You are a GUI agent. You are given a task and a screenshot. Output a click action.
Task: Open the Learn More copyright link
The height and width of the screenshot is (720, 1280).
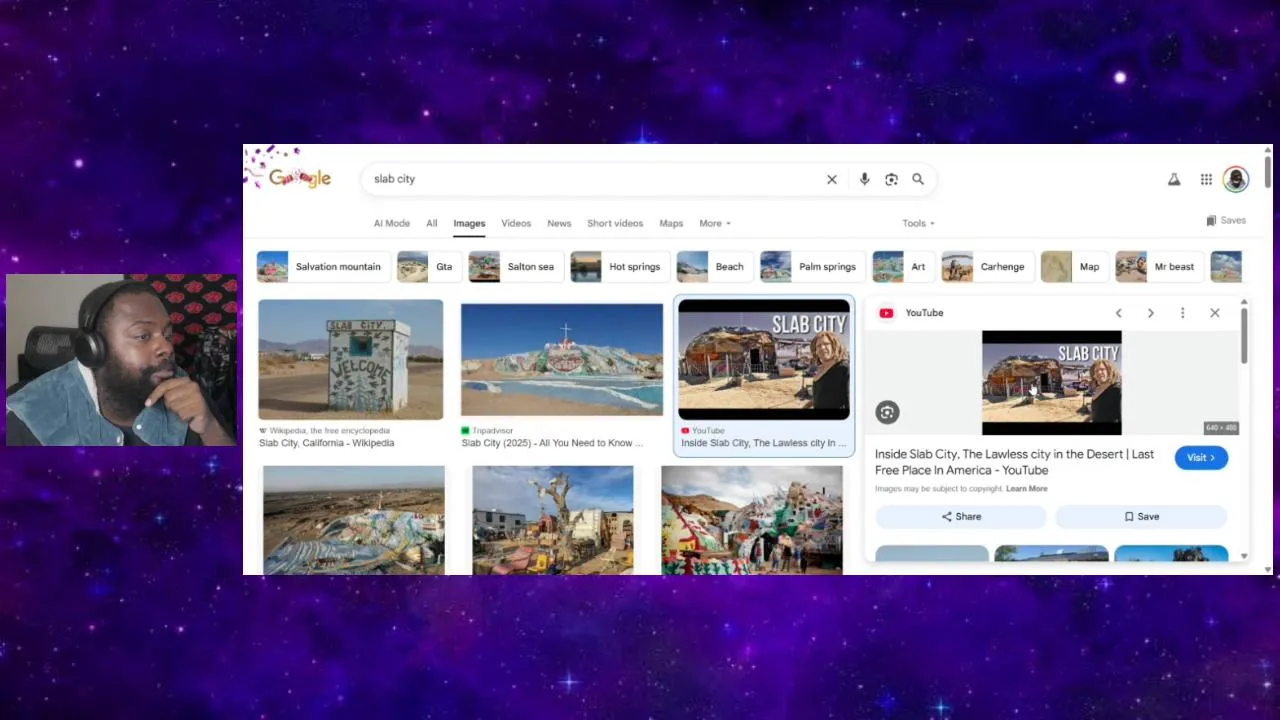[x=1027, y=489]
